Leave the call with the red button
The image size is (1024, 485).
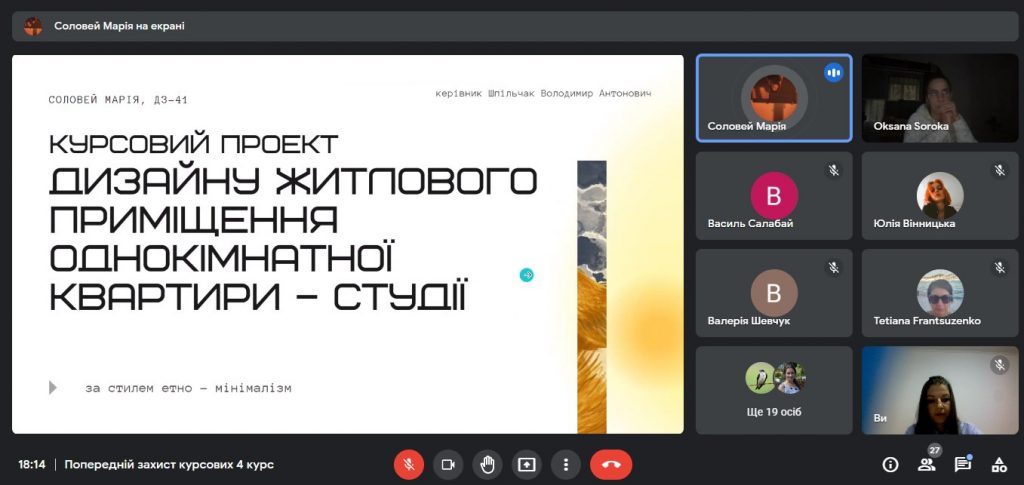pos(611,464)
